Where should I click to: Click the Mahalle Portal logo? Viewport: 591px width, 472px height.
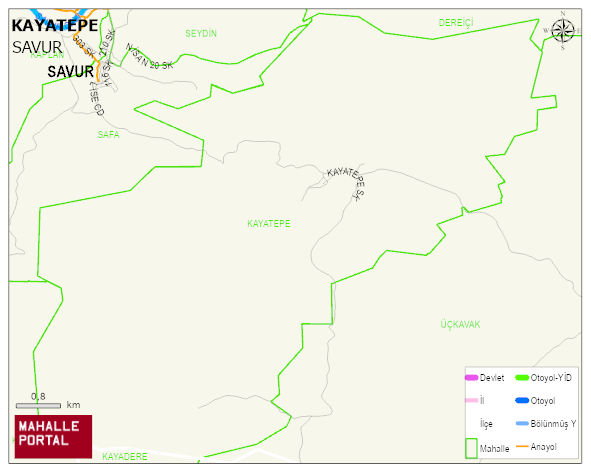point(54,437)
